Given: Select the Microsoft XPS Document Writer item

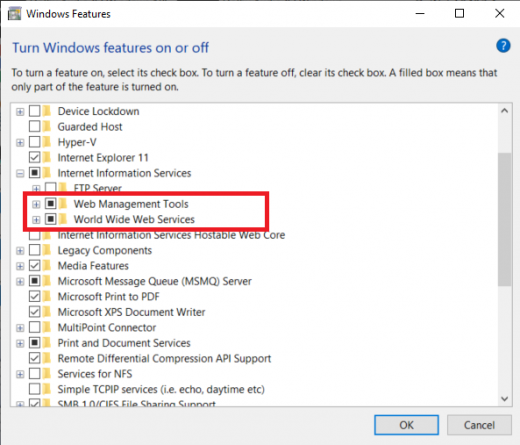Looking at the screenshot, I should (x=131, y=312).
